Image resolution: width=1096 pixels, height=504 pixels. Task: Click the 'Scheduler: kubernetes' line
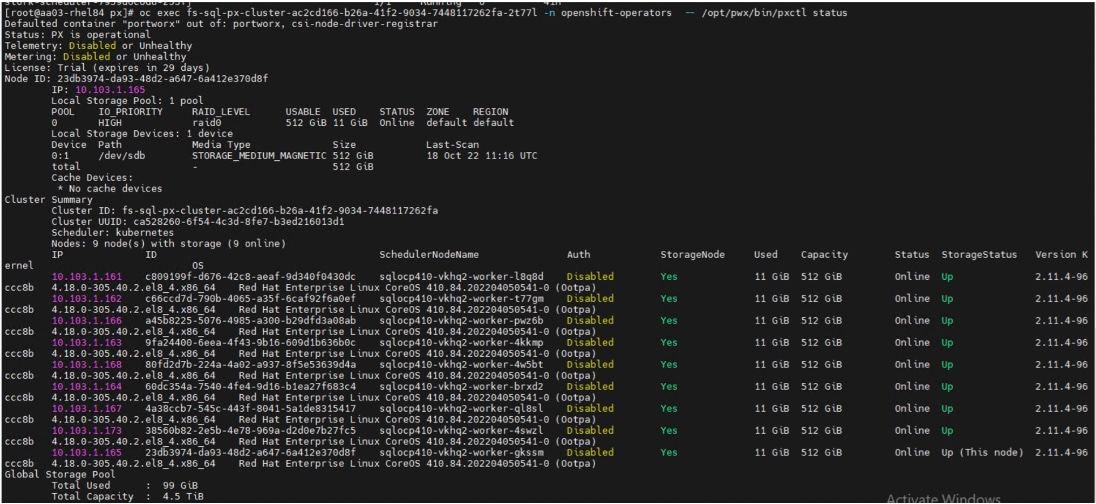(x=113, y=233)
